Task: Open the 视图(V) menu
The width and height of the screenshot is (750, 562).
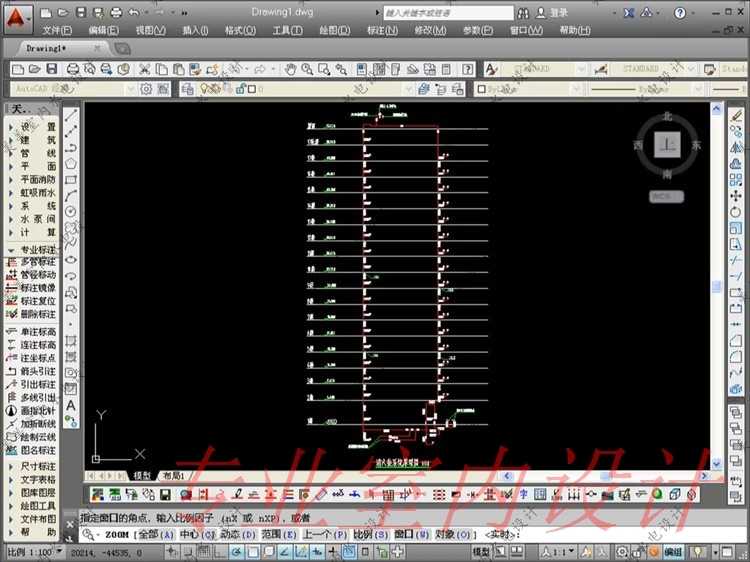Action: [150, 30]
